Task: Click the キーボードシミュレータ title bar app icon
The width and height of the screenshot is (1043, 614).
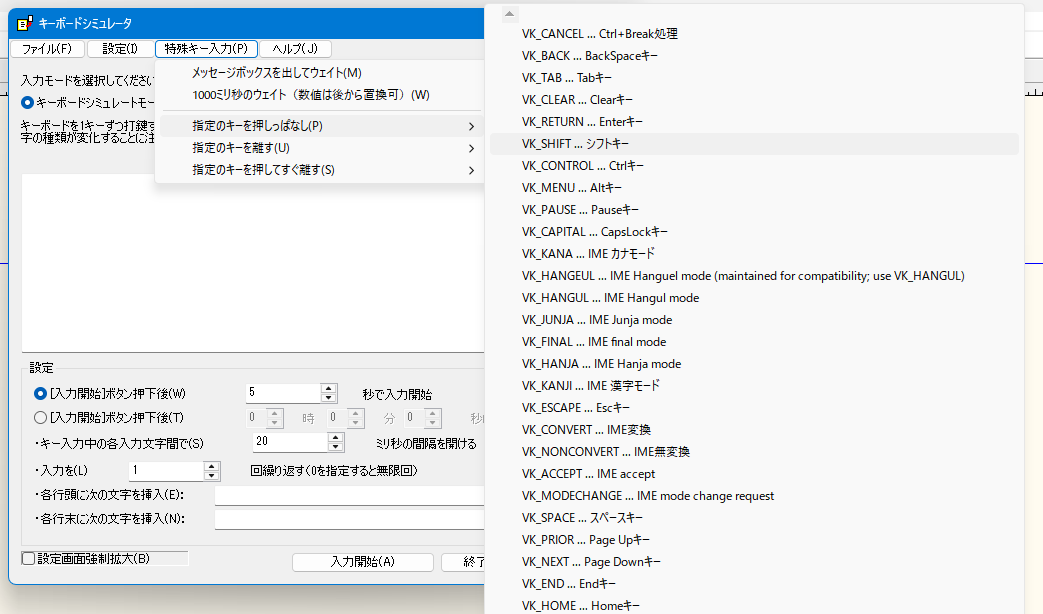Action: tap(24, 23)
